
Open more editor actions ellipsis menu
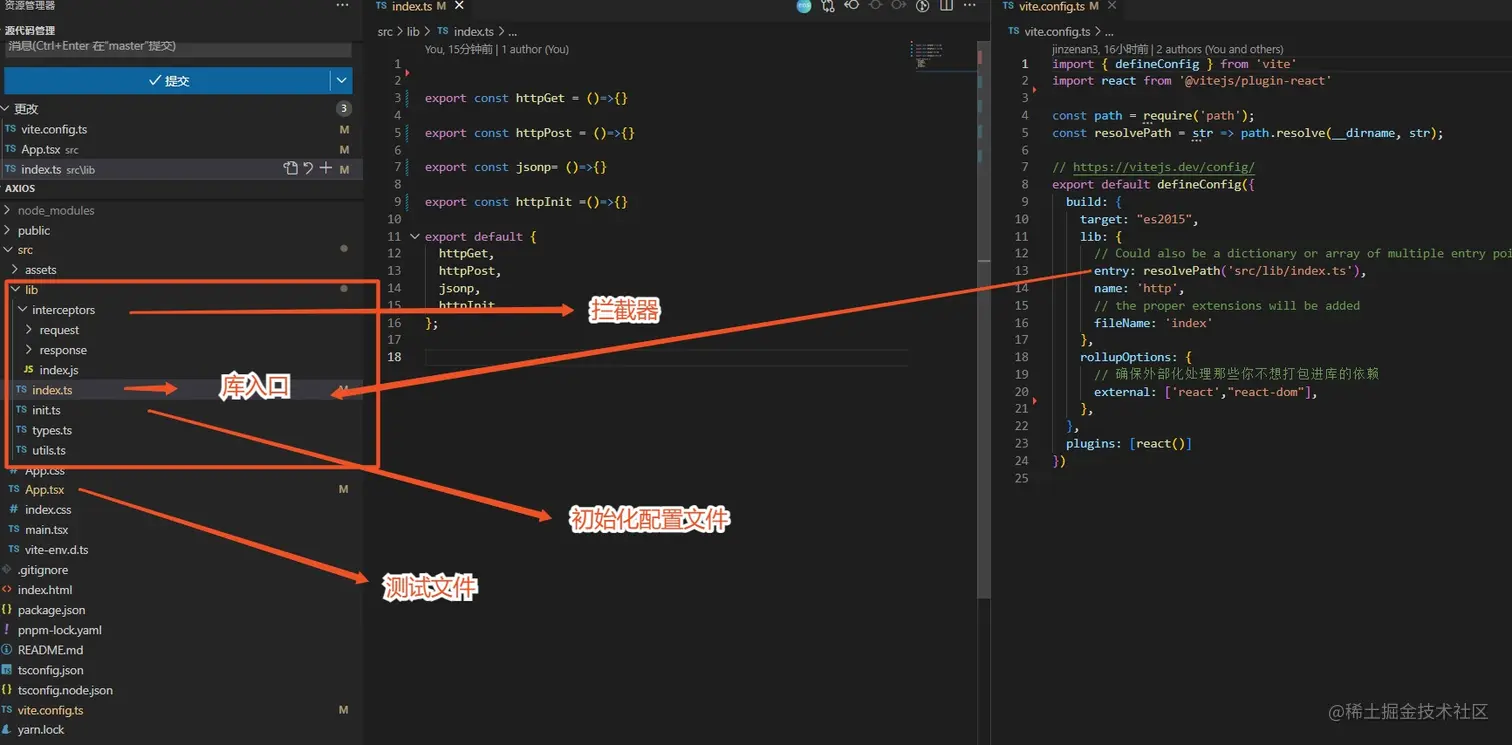click(969, 6)
